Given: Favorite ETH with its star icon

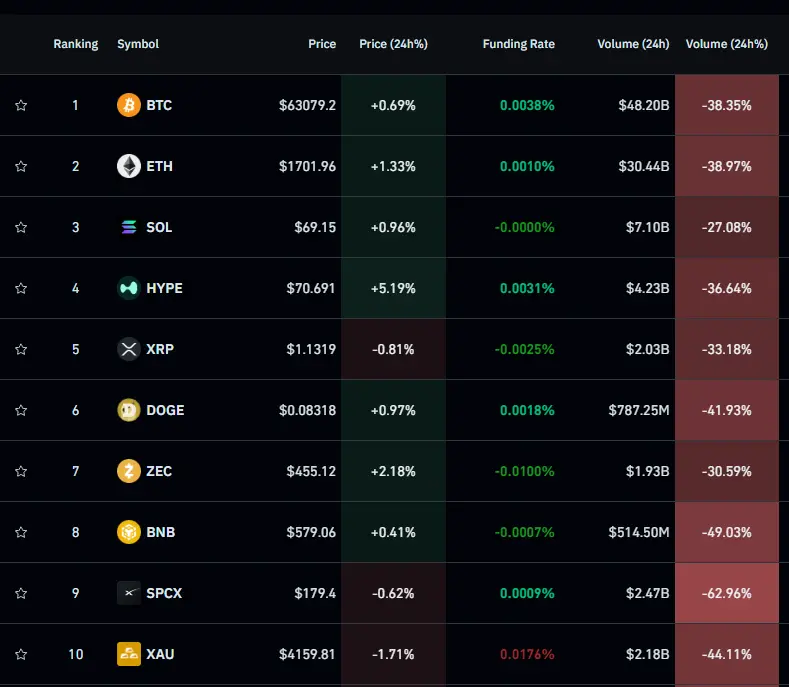Looking at the screenshot, I should point(21,166).
